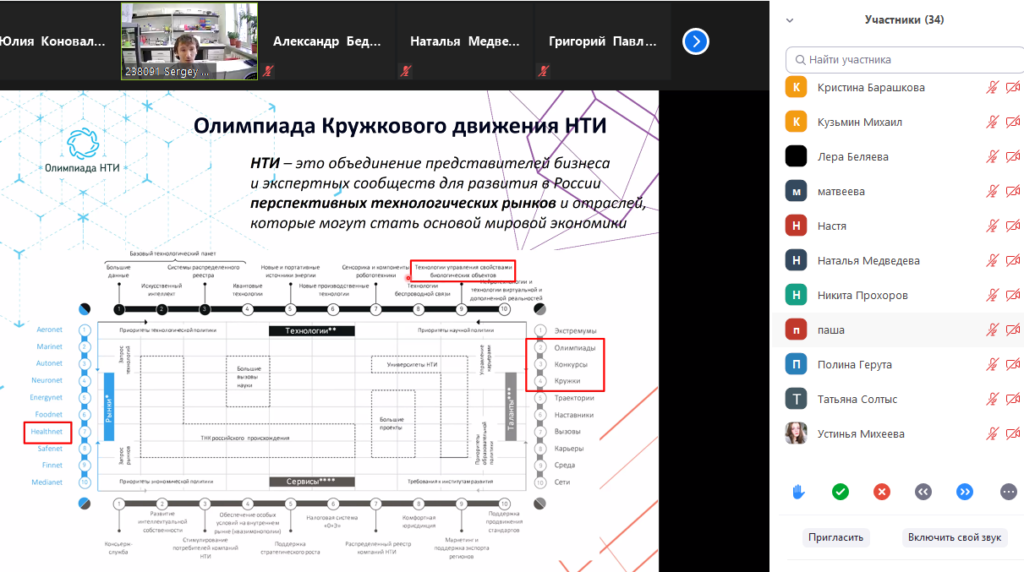The height and width of the screenshot is (572, 1024).
Task: Click muted mic on Наталья Медве... tile
Action: [406, 71]
